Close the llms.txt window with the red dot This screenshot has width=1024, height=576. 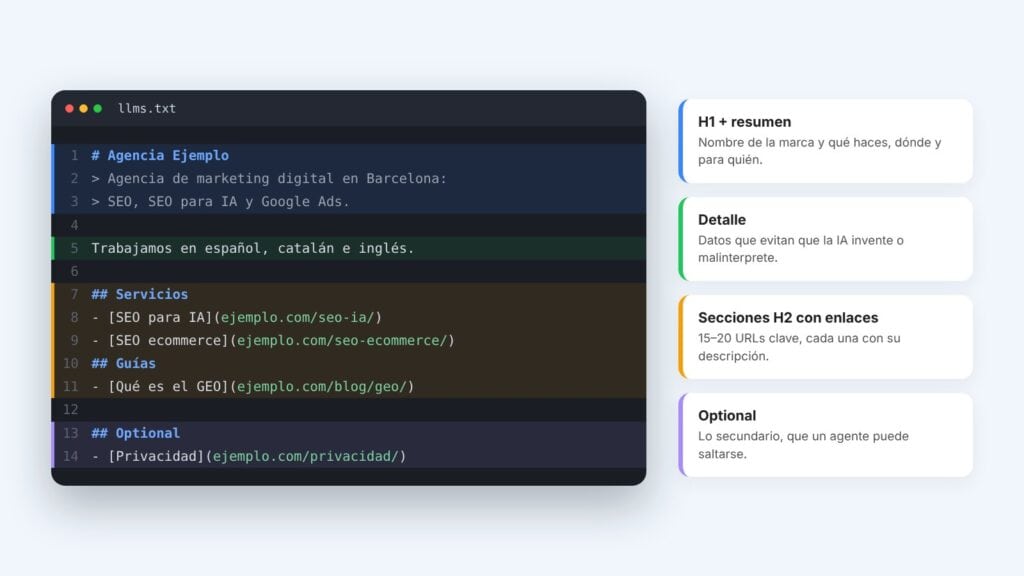(x=69, y=108)
